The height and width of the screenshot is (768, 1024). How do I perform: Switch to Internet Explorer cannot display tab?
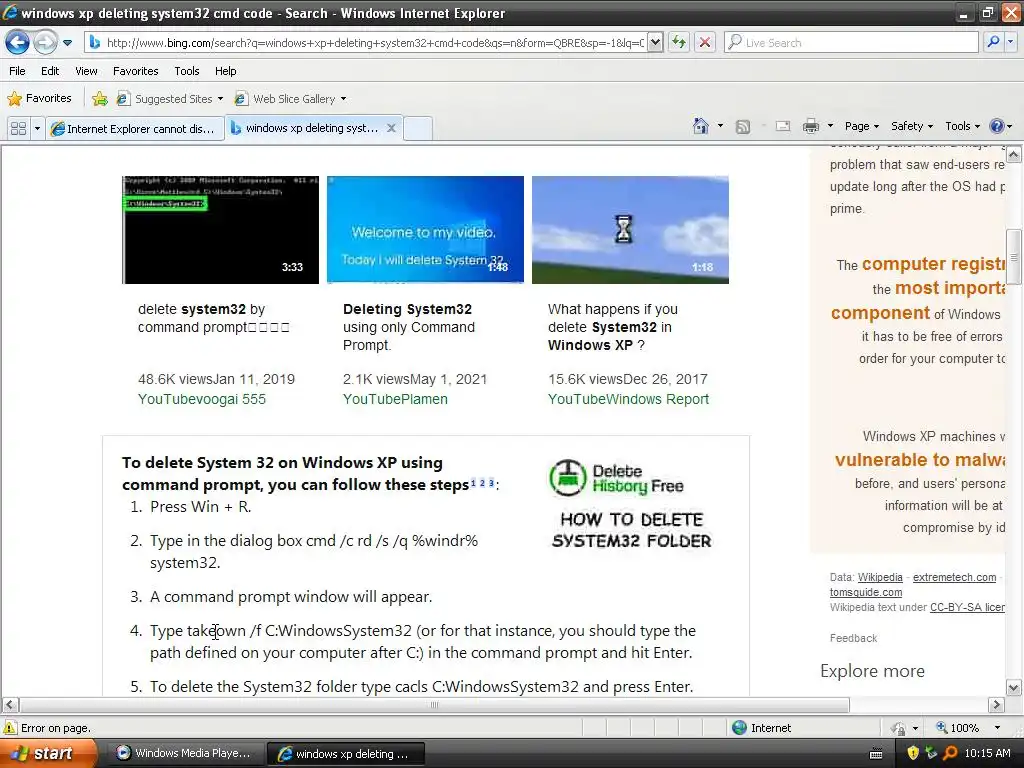point(135,129)
